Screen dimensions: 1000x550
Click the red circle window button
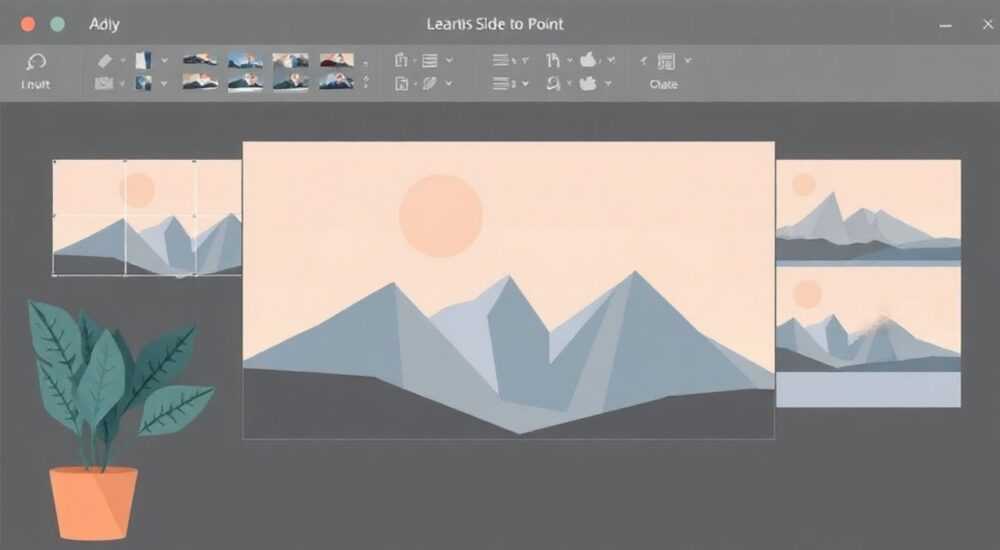tap(28, 24)
